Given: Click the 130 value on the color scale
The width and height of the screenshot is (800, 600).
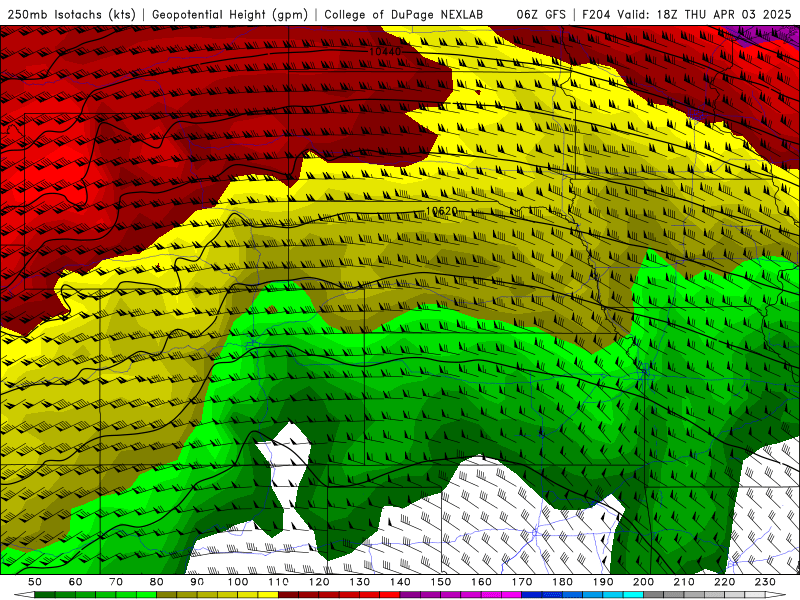Looking at the screenshot, I should click(359, 582).
